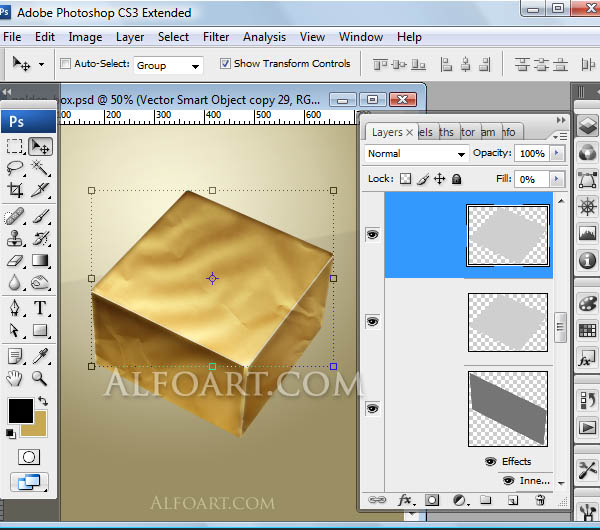Open the layer style fx menu
This screenshot has height=530, width=600.
tap(404, 500)
